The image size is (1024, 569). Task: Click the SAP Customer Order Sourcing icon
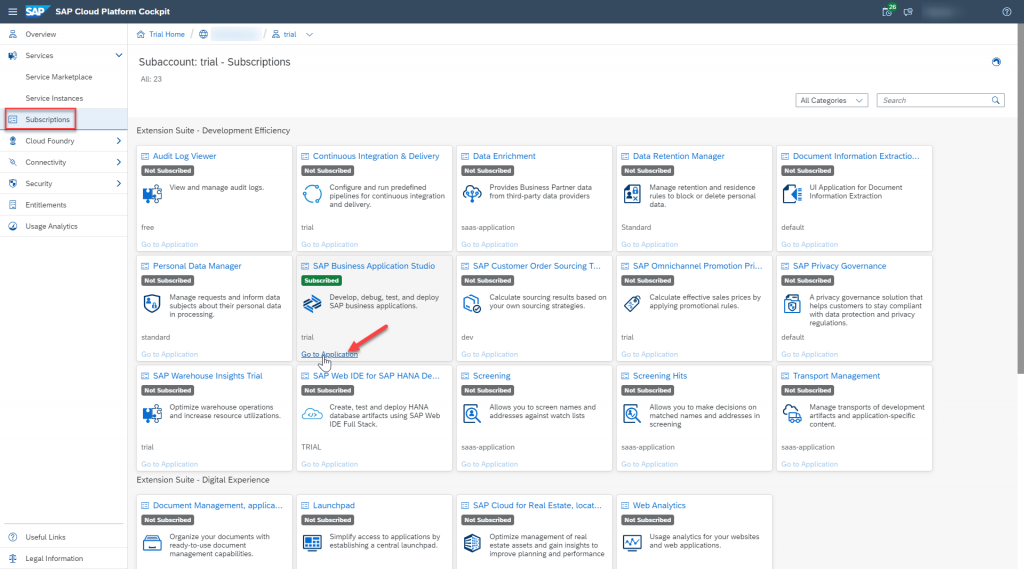tap(472, 304)
